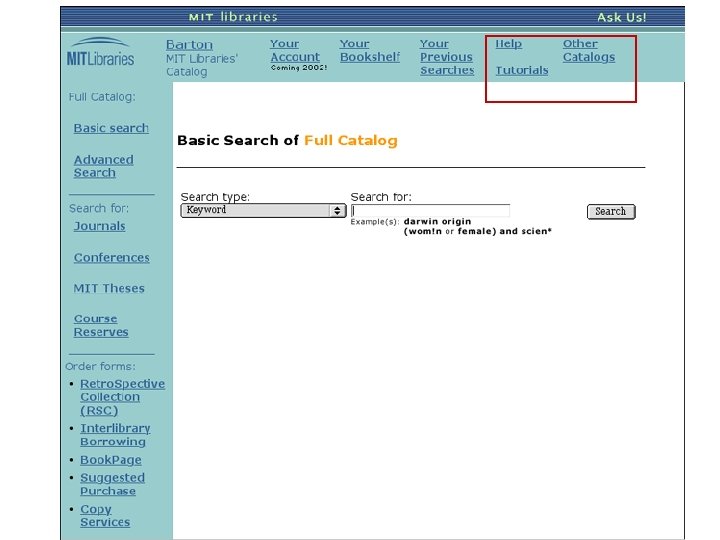Open Your Account link

coord(295,51)
